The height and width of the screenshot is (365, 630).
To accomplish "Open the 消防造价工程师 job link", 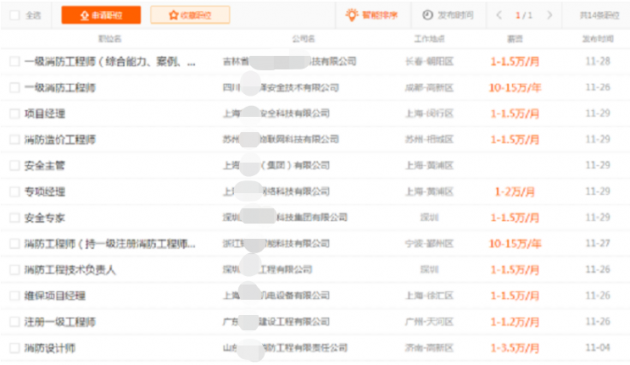I will 60,140.
